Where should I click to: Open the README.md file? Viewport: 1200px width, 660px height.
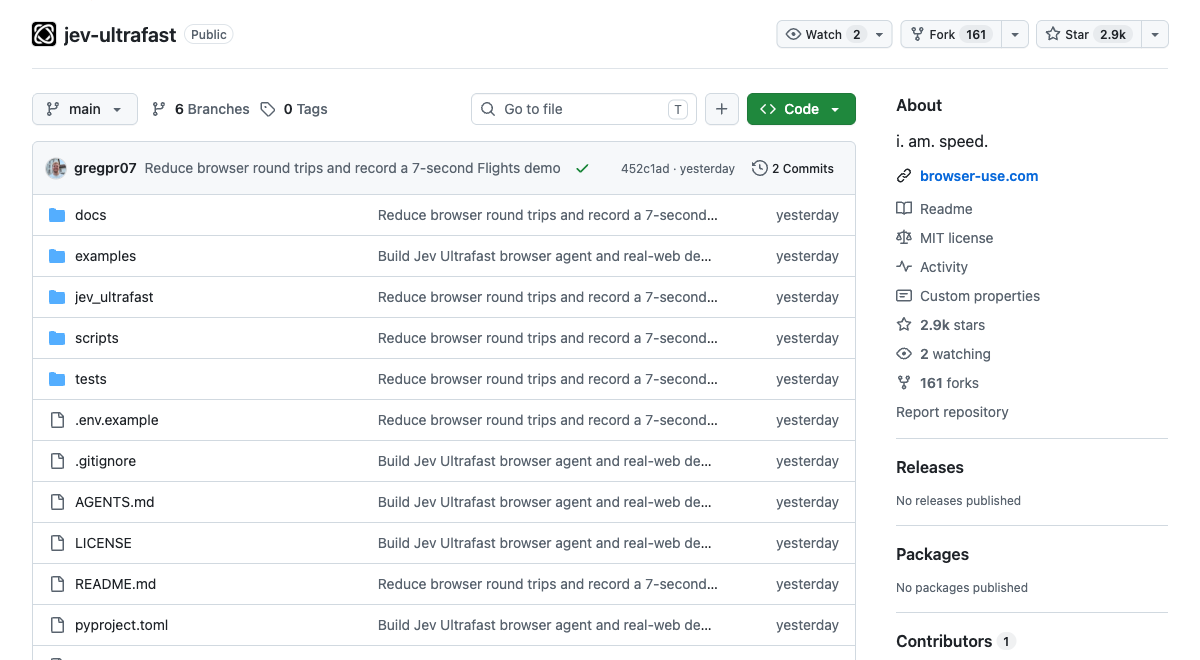[116, 584]
